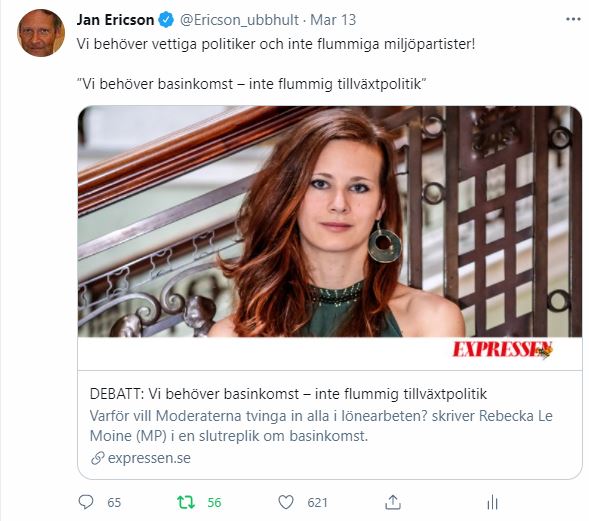This screenshot has width=589, height=521.
Task: Click the 621 likes count
Action: (x=317, y=503)
